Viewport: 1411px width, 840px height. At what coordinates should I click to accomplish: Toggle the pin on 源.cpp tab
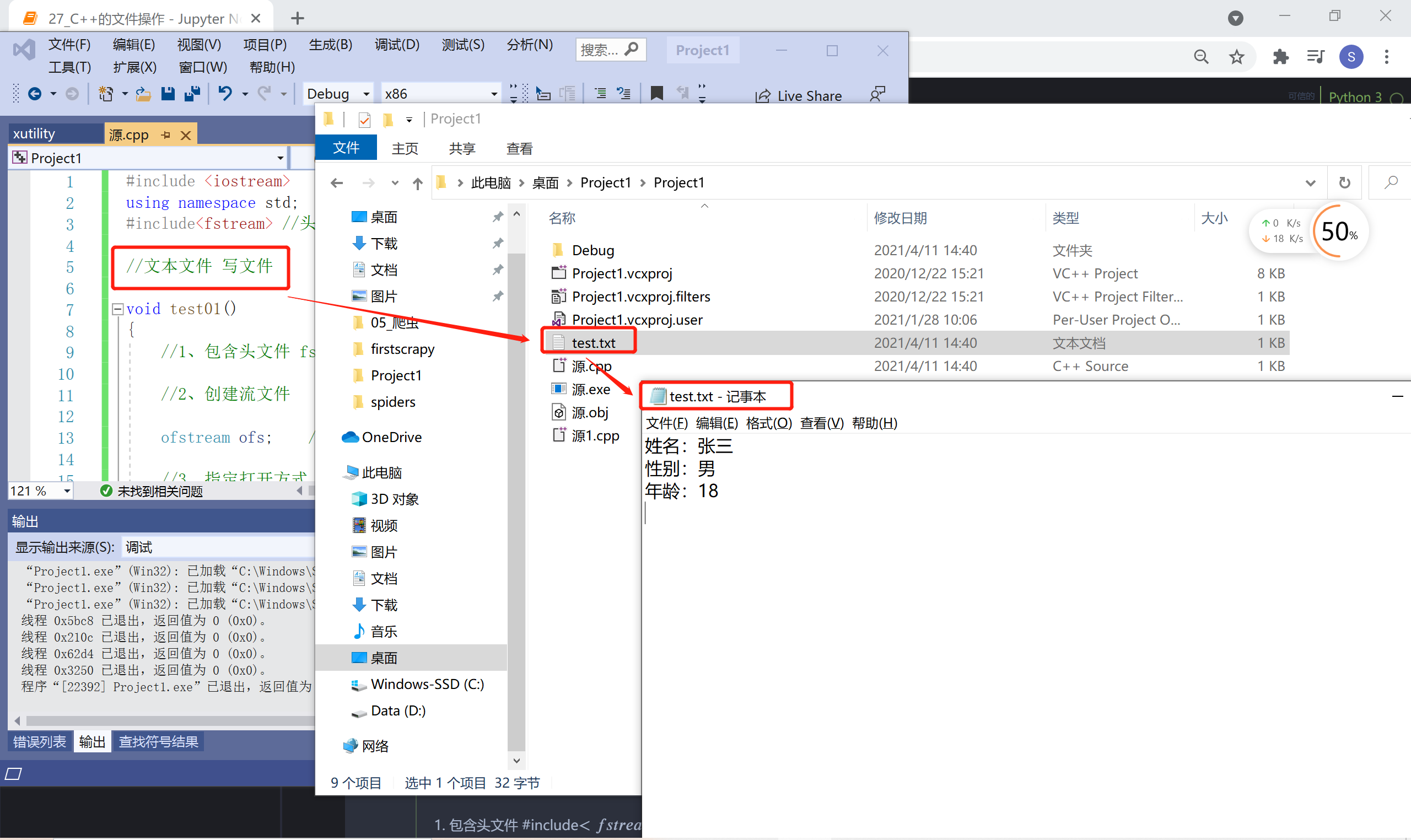tap(166, 134)
